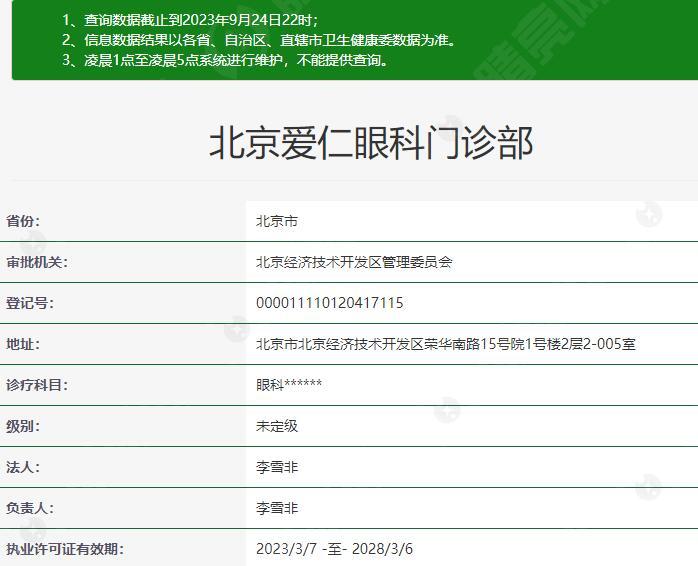This screenshot has width=698, height=566.
Task: Select registration number 000011110120417115
Action: click(x=330, y=303)
